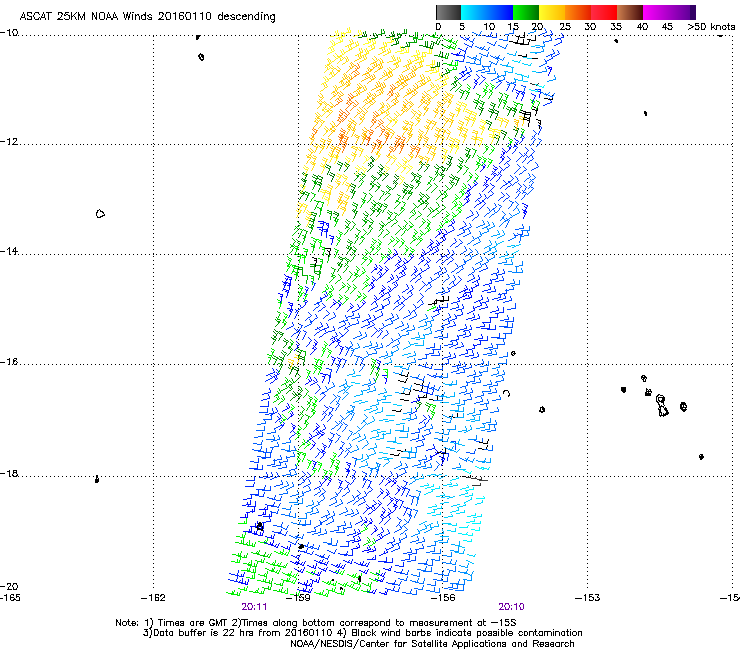Click the 'NOAA/NESDIS/Center for Satellite Applications and Research' credit
The height and width of the screenshot is (650, 740).
(x=432, y=644)
